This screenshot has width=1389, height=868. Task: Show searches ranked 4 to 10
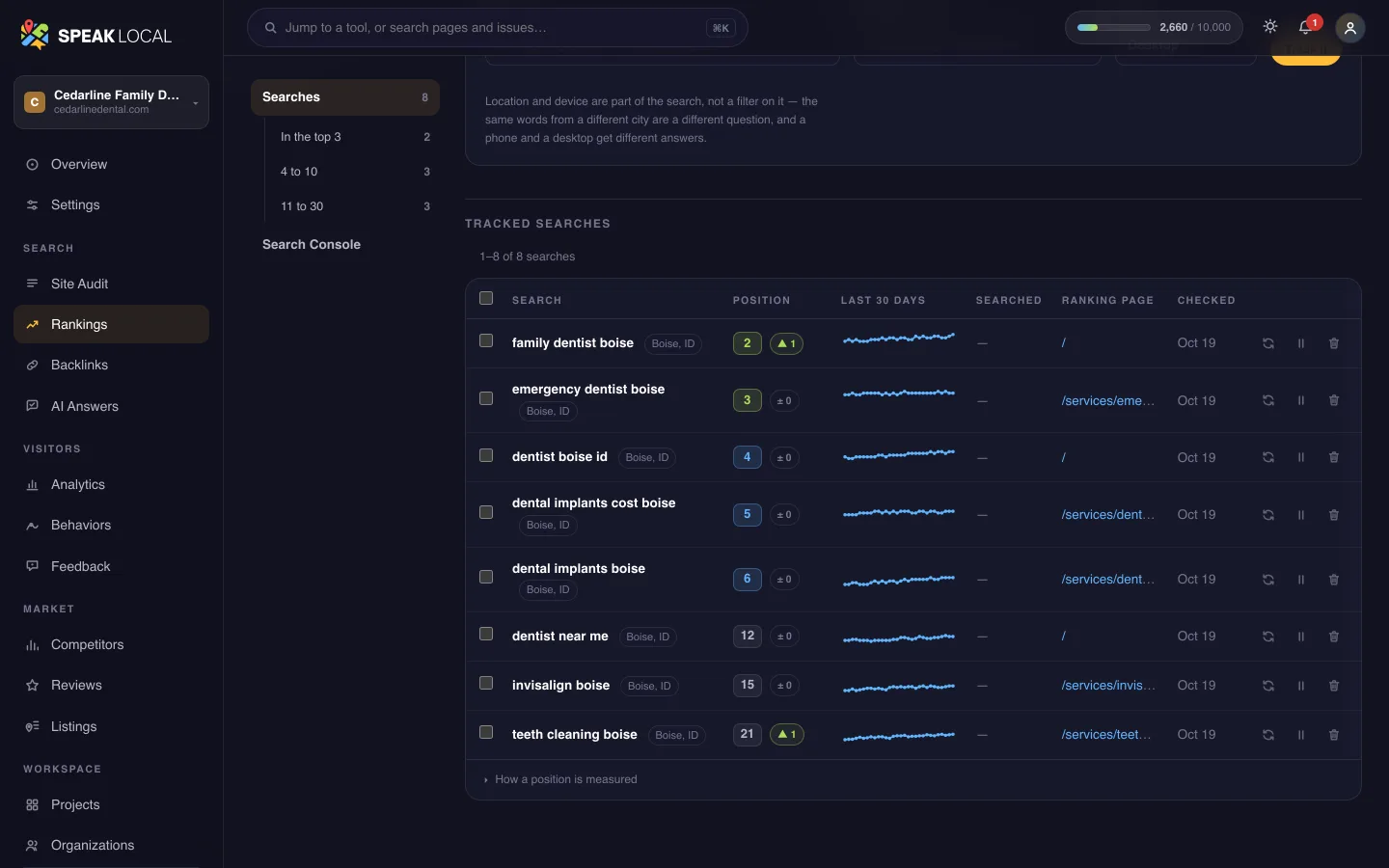pyautogui.click(x=354, y=172)
